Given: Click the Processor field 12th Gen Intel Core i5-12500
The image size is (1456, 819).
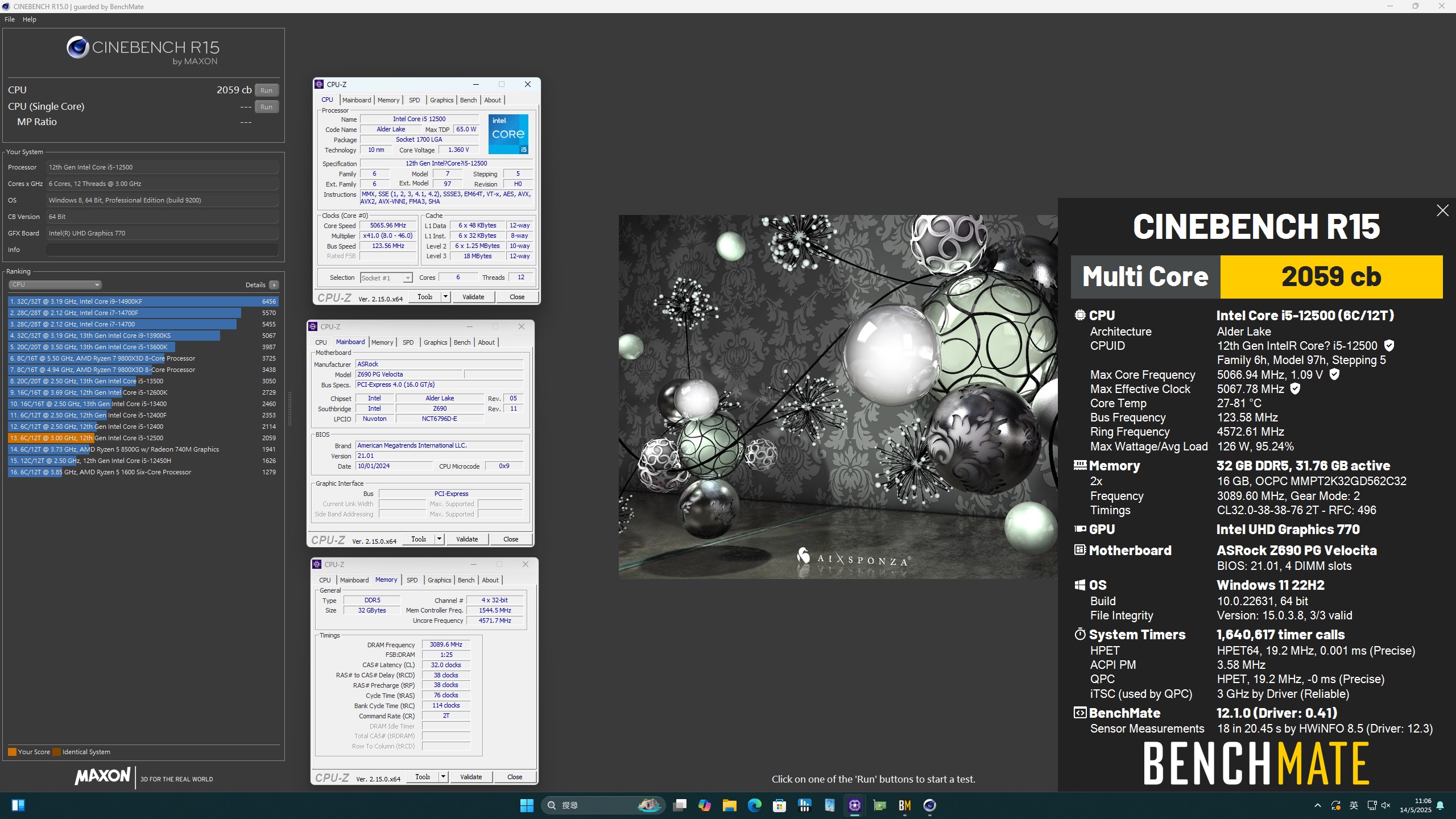Looking at the screenshot, I should tap(162, 167).
